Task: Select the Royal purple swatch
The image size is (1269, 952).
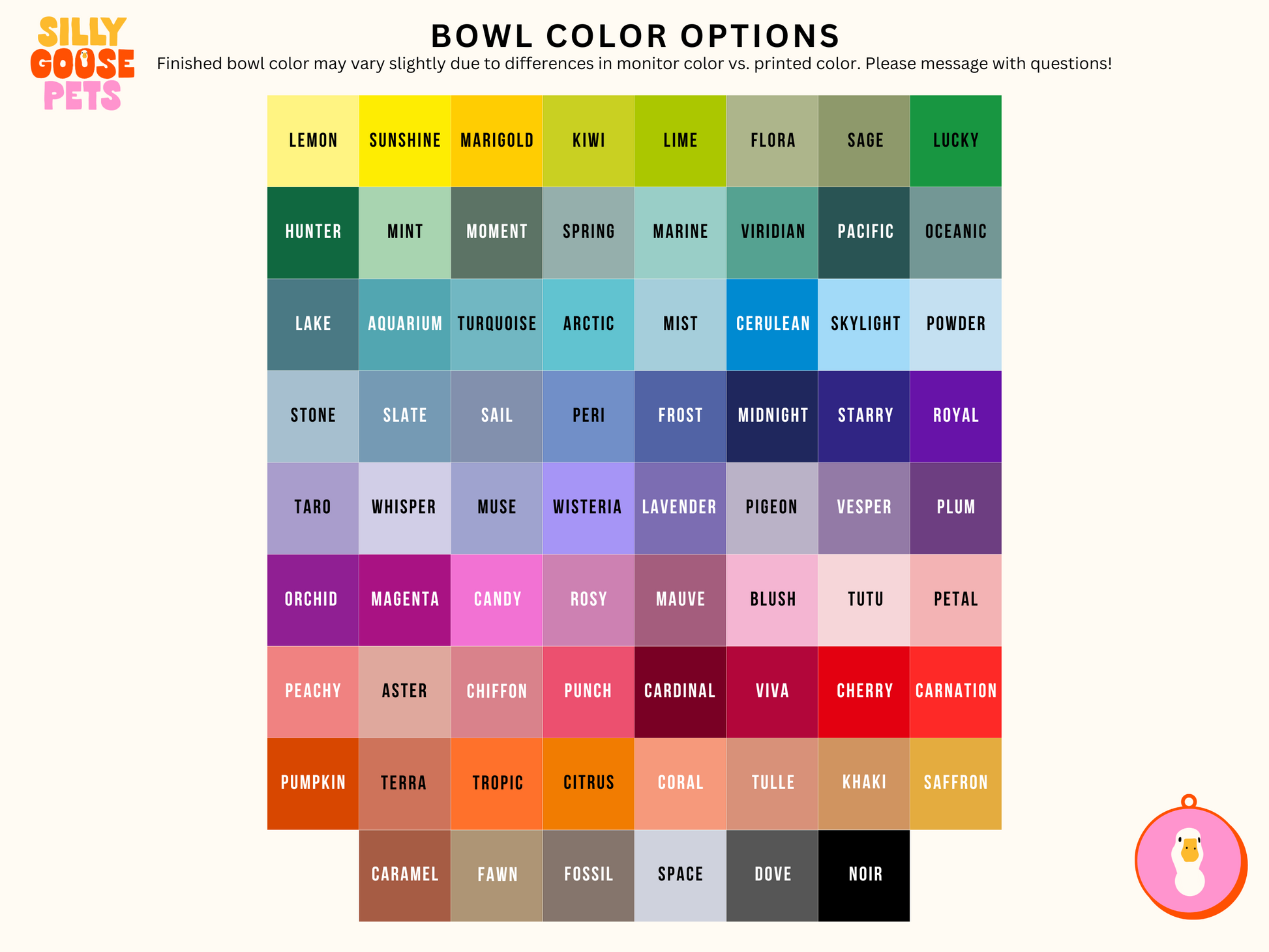Action: click(955, 416)
